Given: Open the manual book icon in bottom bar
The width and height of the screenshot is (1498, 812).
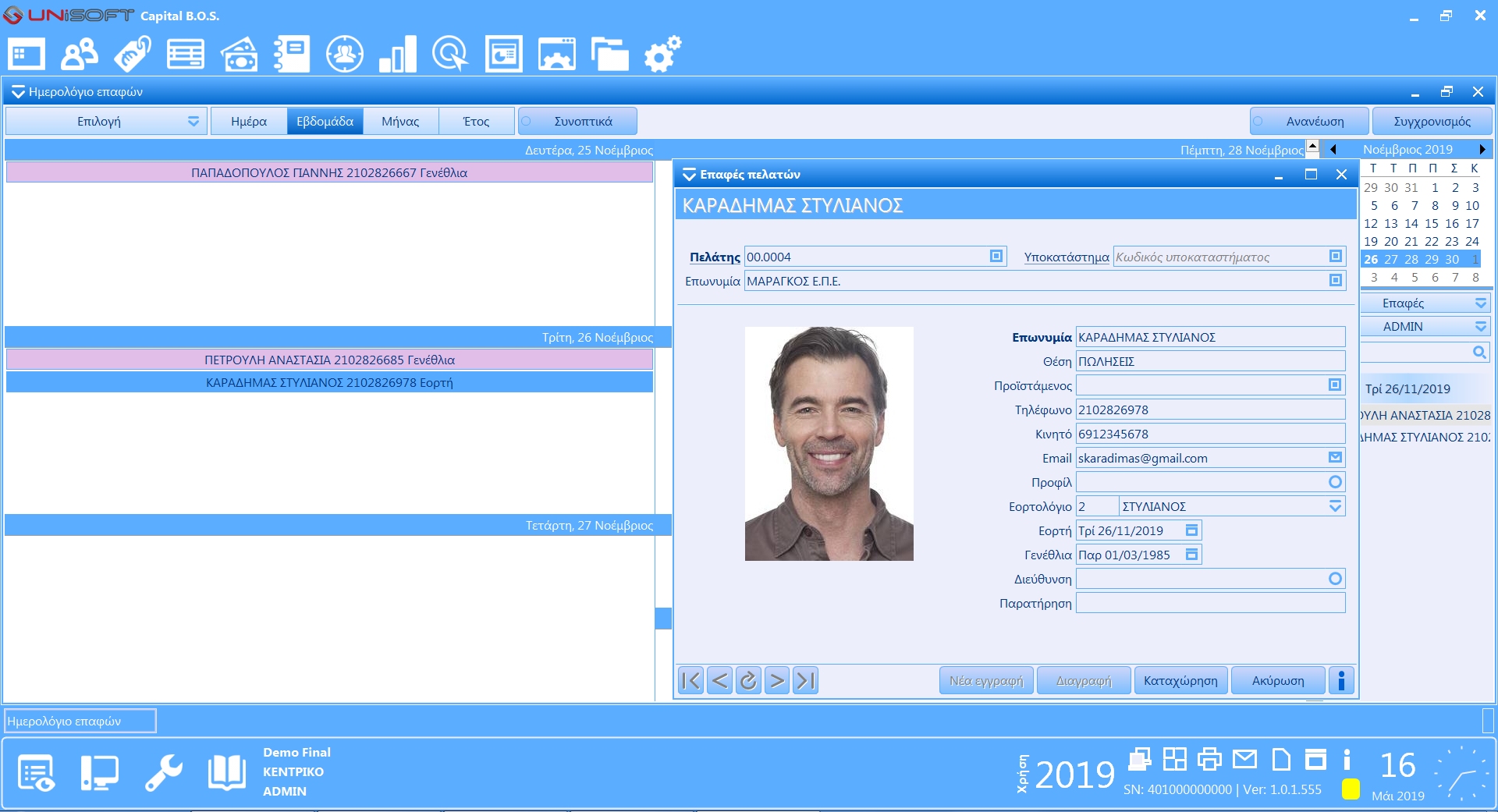Looking at the screenshot, I should [x=227, y=773].
